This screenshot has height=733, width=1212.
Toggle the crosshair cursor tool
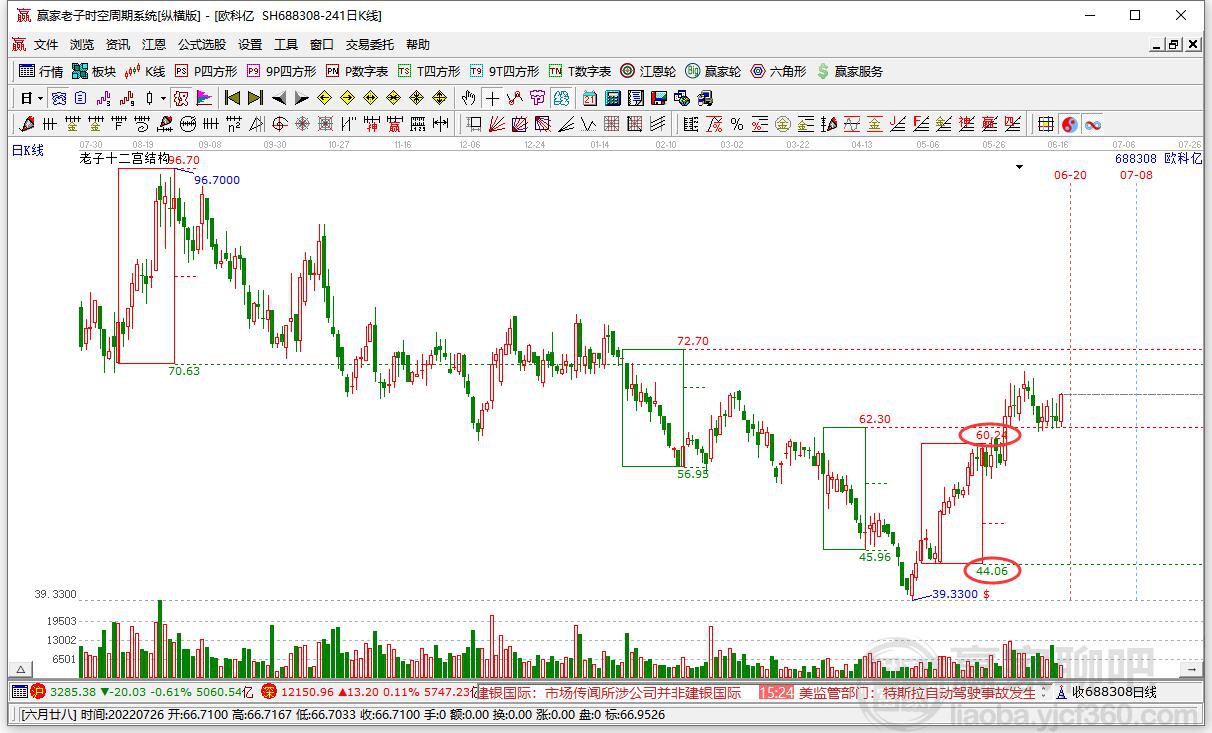pyautogui.click(x=492, y=98)
